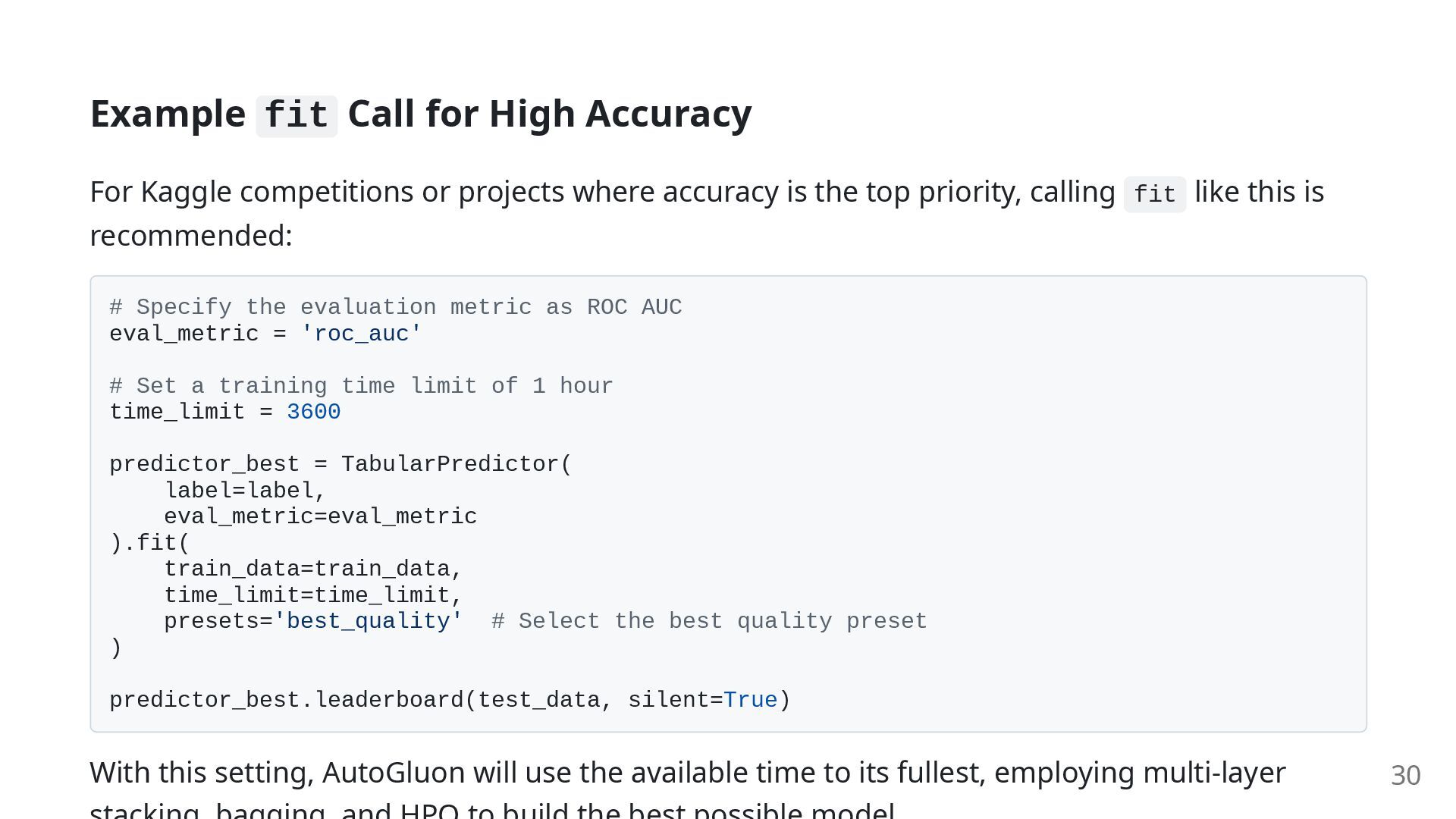This screenshot has width=1456, height=819.
Task: Click the comment about ROC AUC metric
Action: (396, 307)
